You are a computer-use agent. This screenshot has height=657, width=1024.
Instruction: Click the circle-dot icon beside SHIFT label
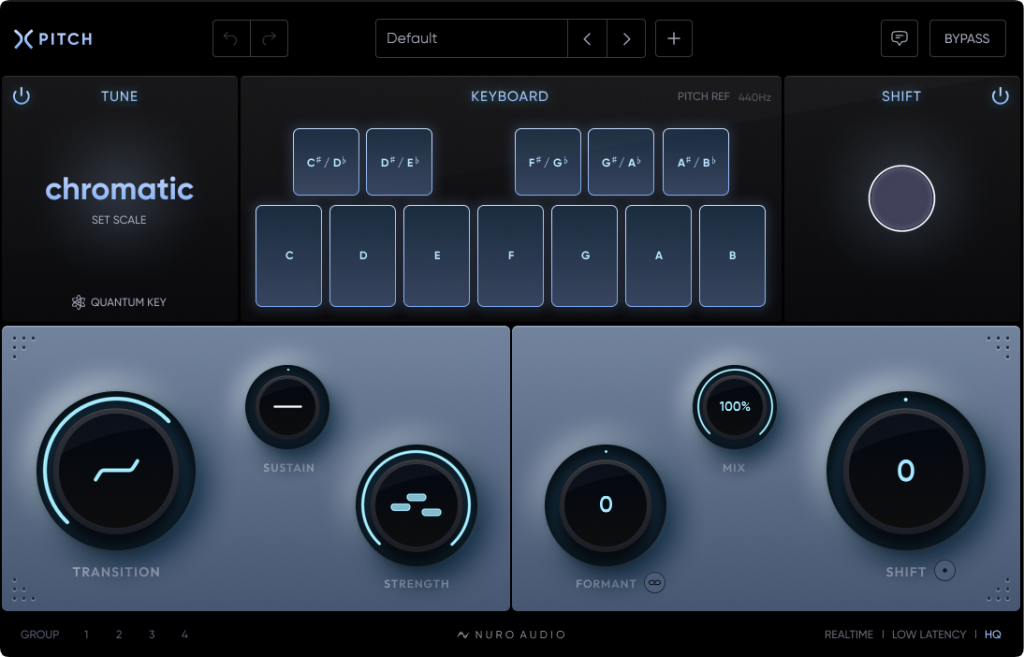point(944,571)
